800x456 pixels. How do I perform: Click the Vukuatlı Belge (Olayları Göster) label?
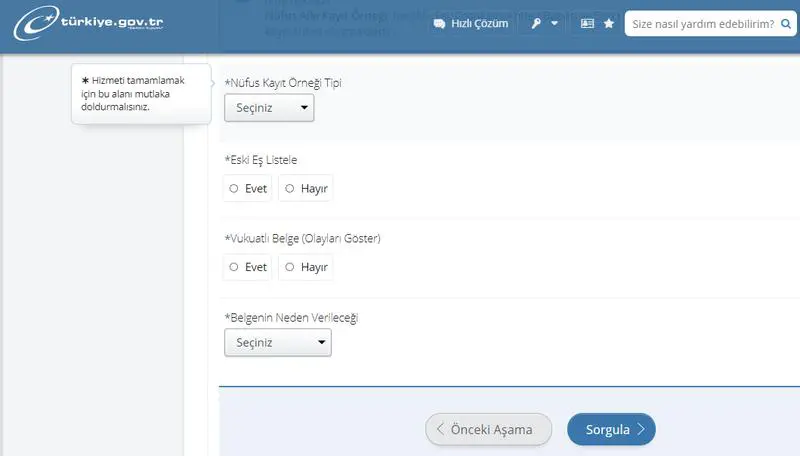[303, 238]
